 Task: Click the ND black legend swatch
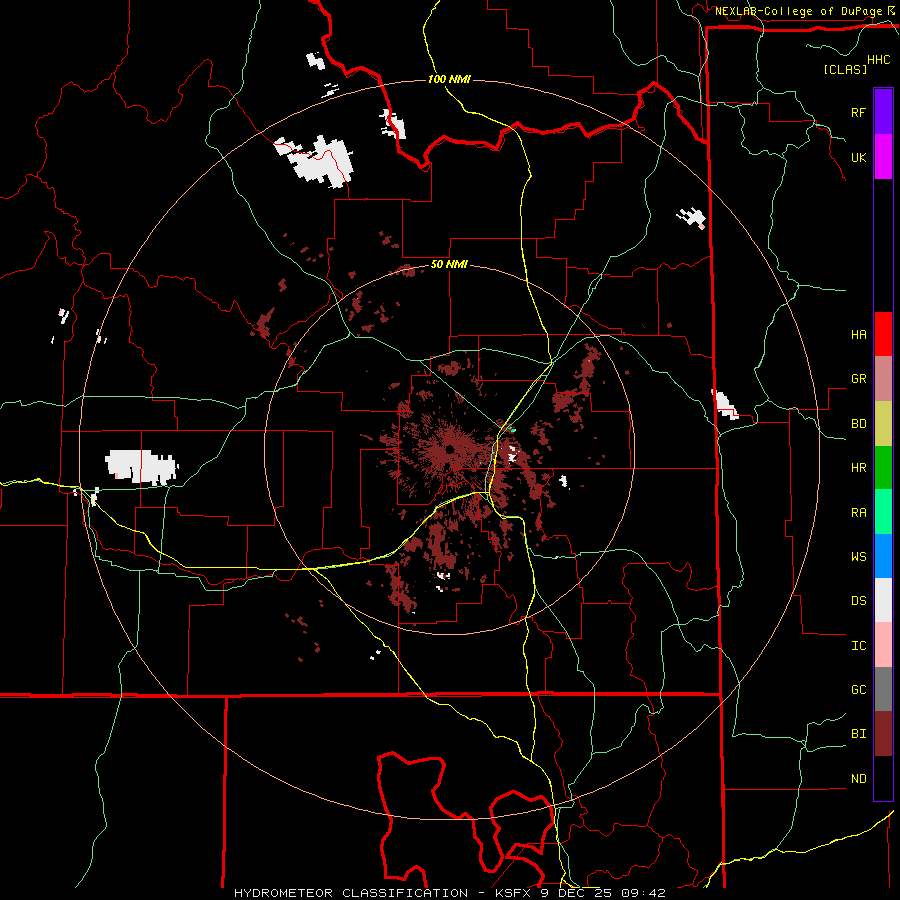click(883, 778)
